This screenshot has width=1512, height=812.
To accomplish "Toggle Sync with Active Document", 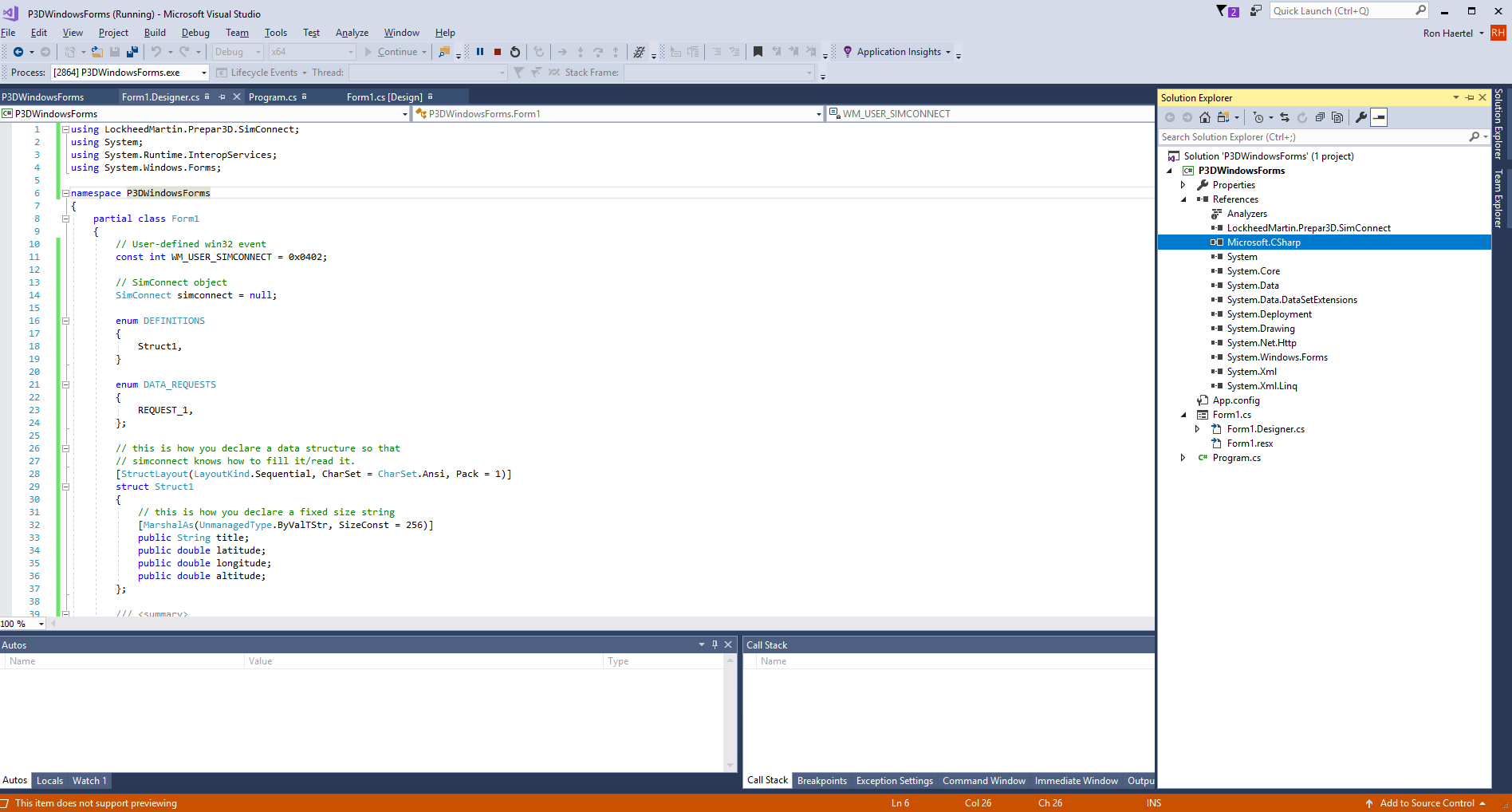I will pyautogui.click(x=1285, y=117).
